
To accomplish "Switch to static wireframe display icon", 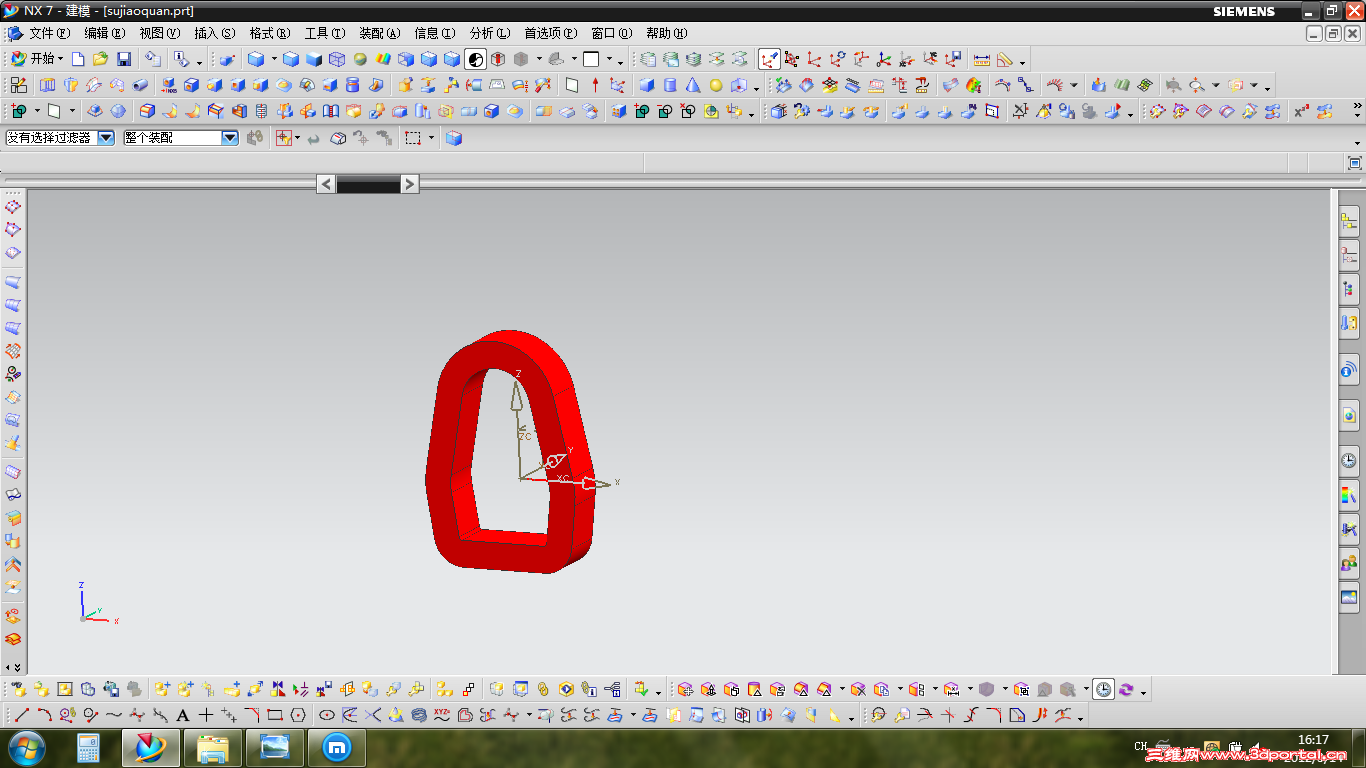I will (337, 59).
